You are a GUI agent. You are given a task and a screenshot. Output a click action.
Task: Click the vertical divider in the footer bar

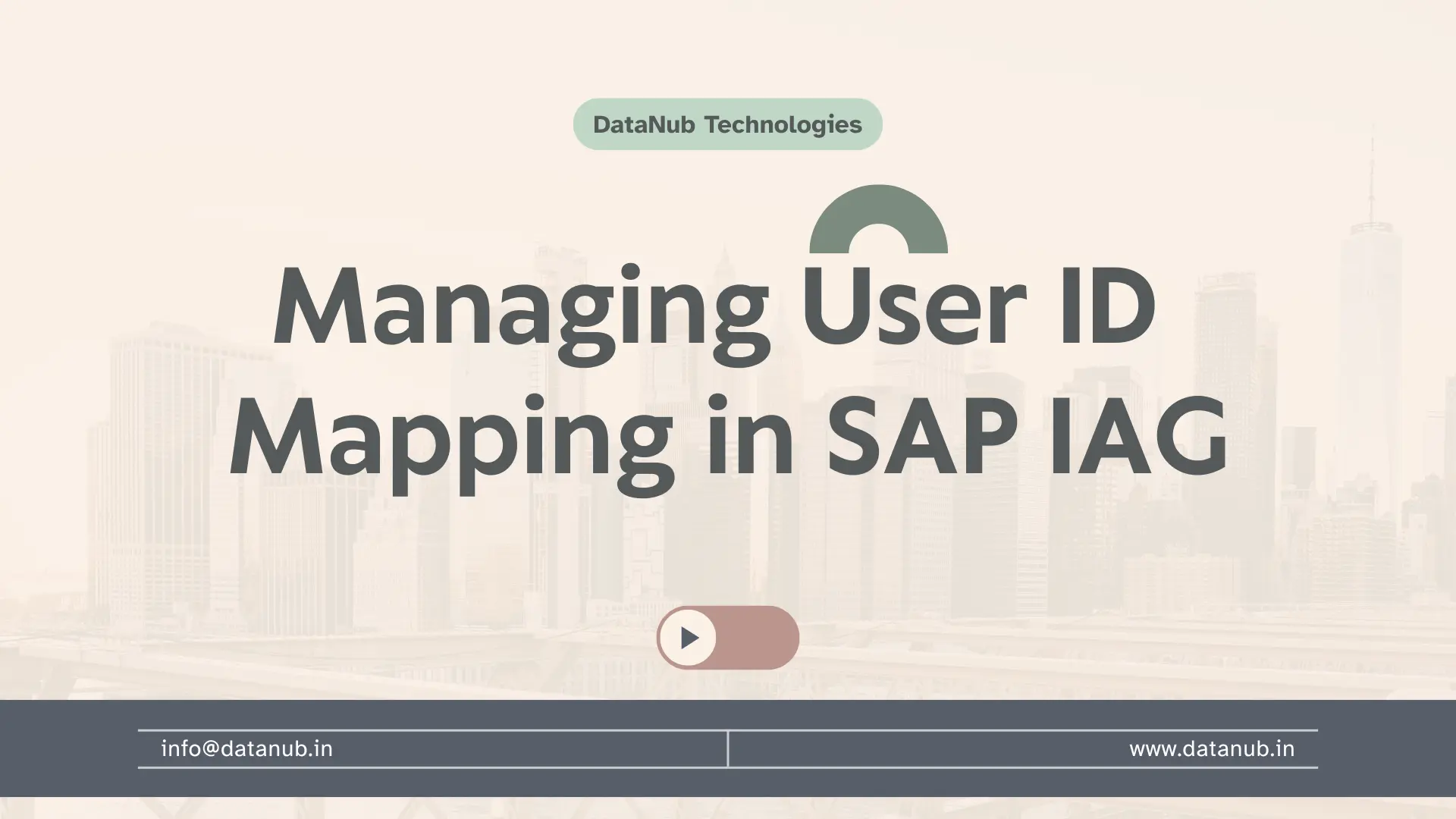pos(727,749)
